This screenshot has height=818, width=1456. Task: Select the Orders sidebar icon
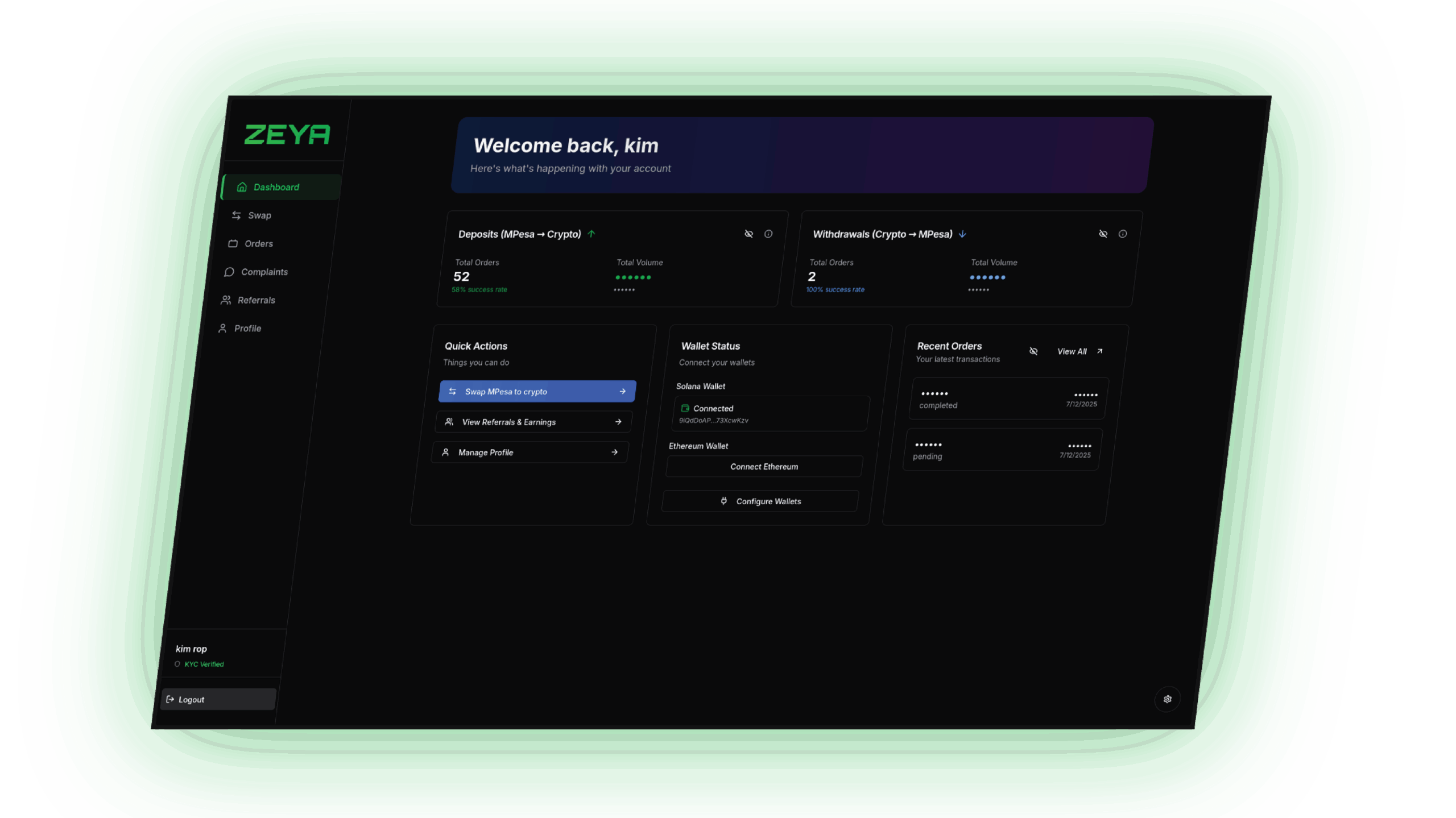coord(233,243)
